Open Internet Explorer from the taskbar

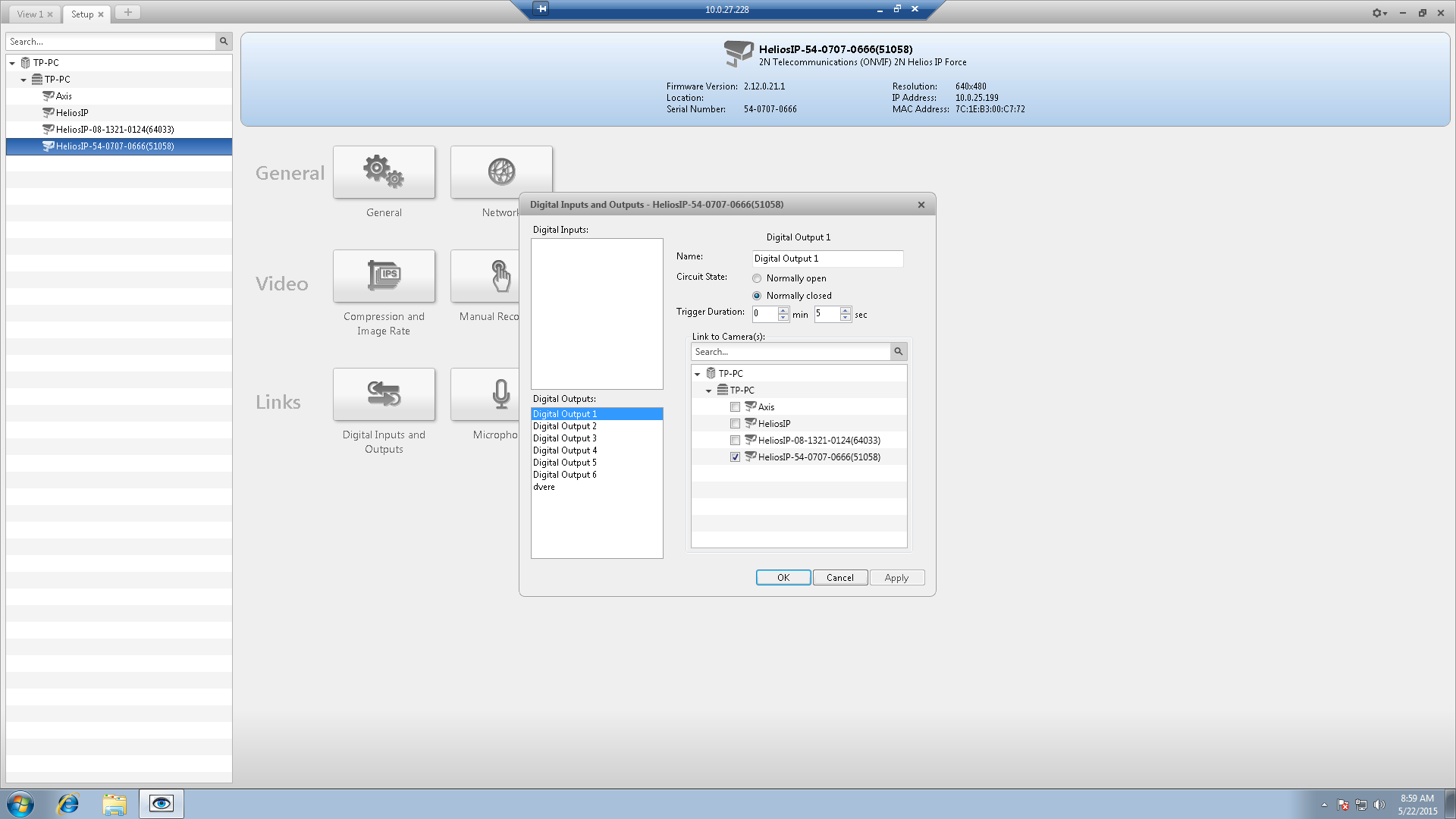tap(68, 804)
